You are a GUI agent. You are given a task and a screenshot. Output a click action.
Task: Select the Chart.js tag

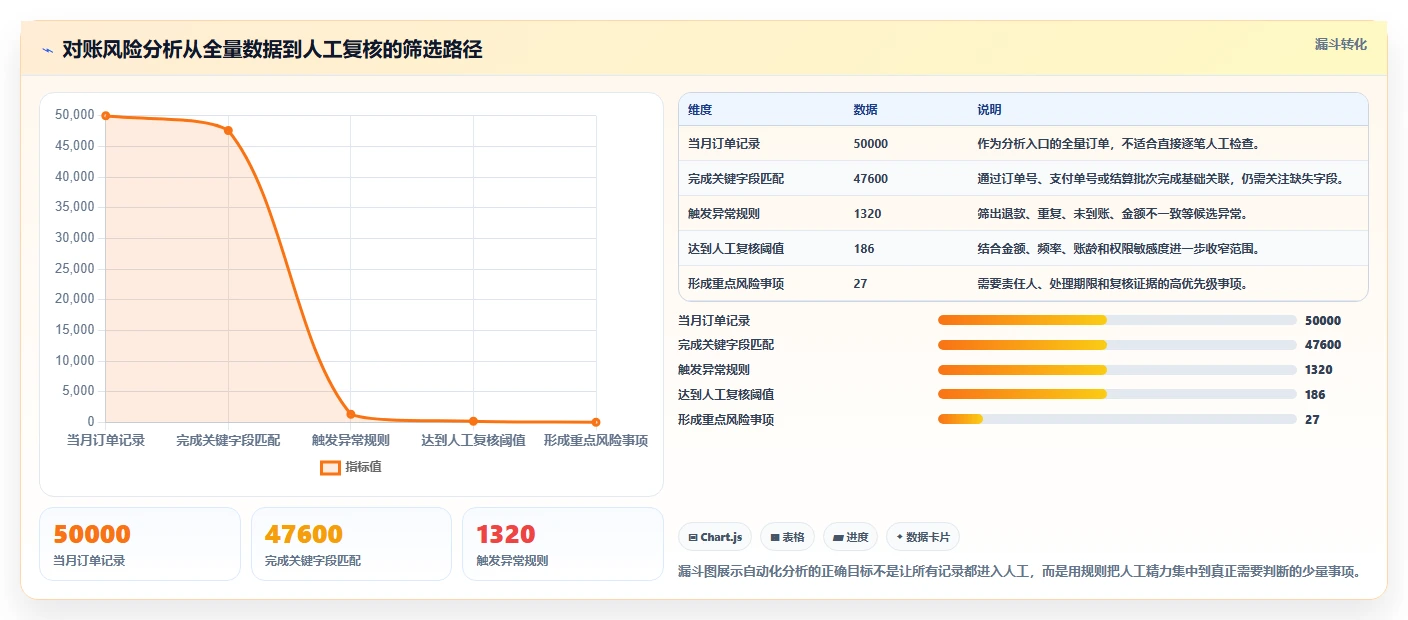pos(715,537)
